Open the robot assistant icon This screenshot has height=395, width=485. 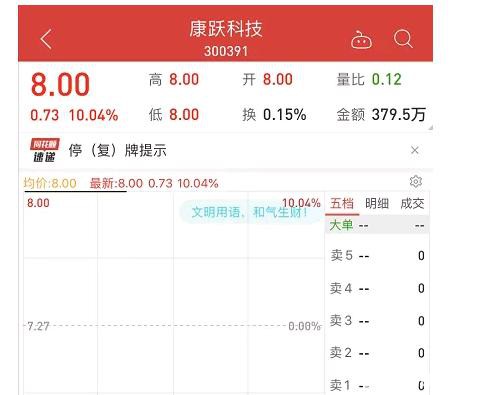tap(361, 40)
